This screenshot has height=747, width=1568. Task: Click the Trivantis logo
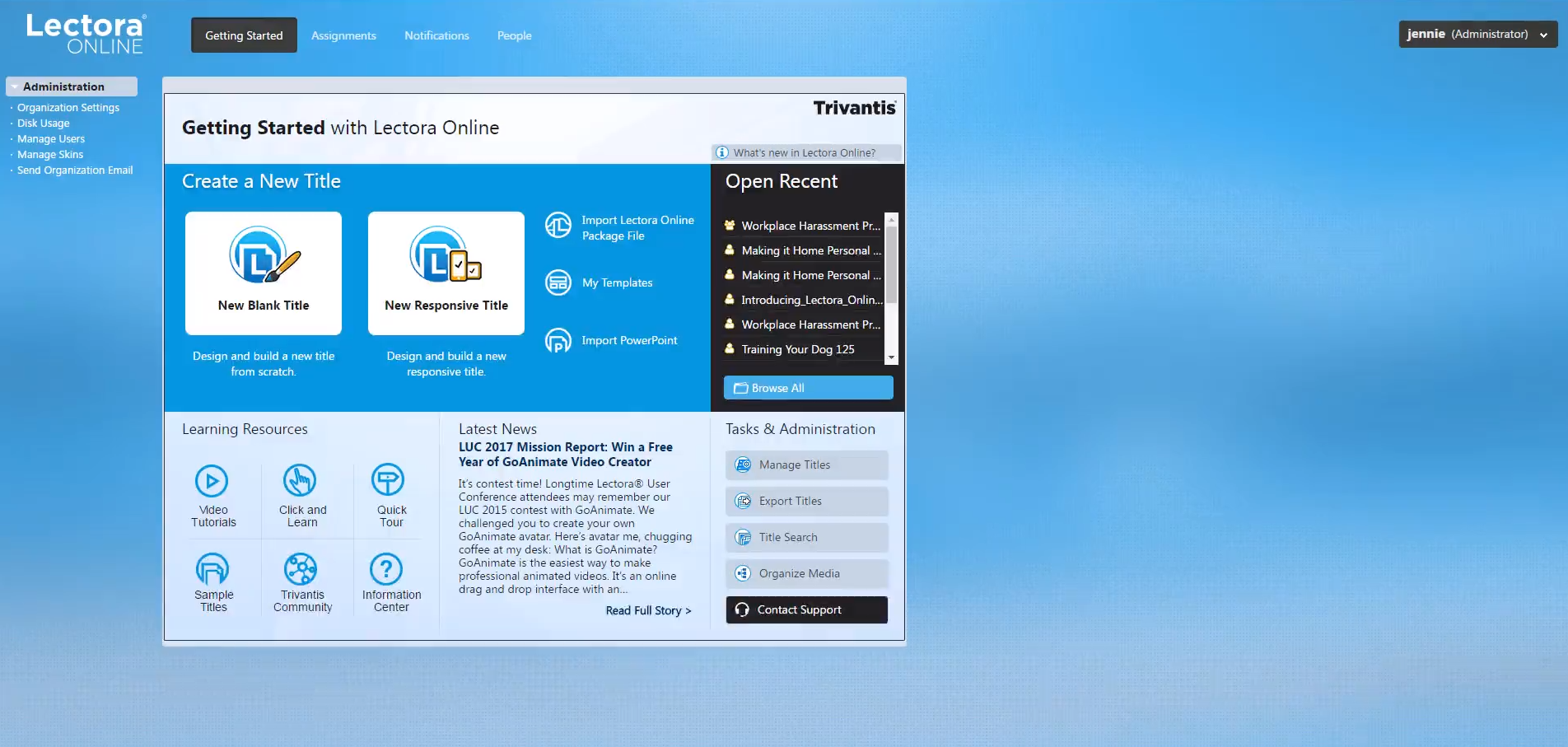(x=854, y=108)
